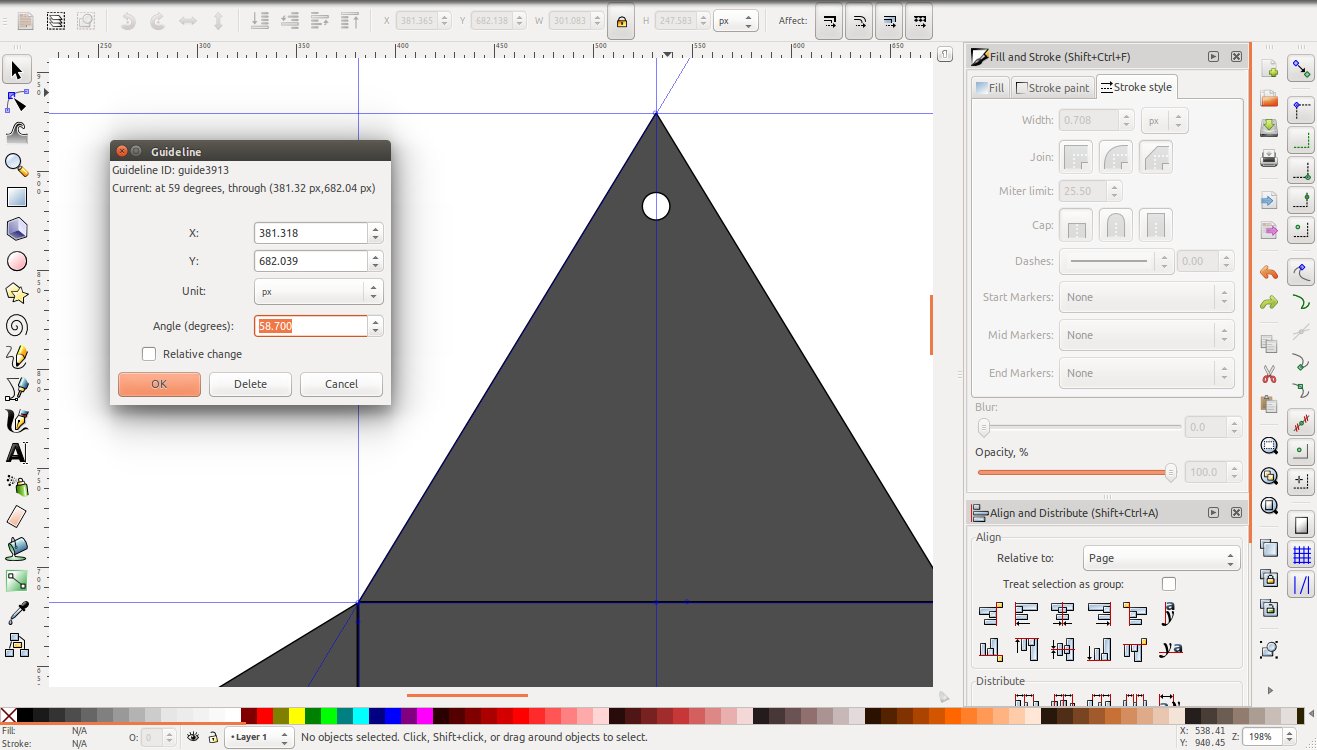Select the Spiral tool

click(x=16, y=325)
